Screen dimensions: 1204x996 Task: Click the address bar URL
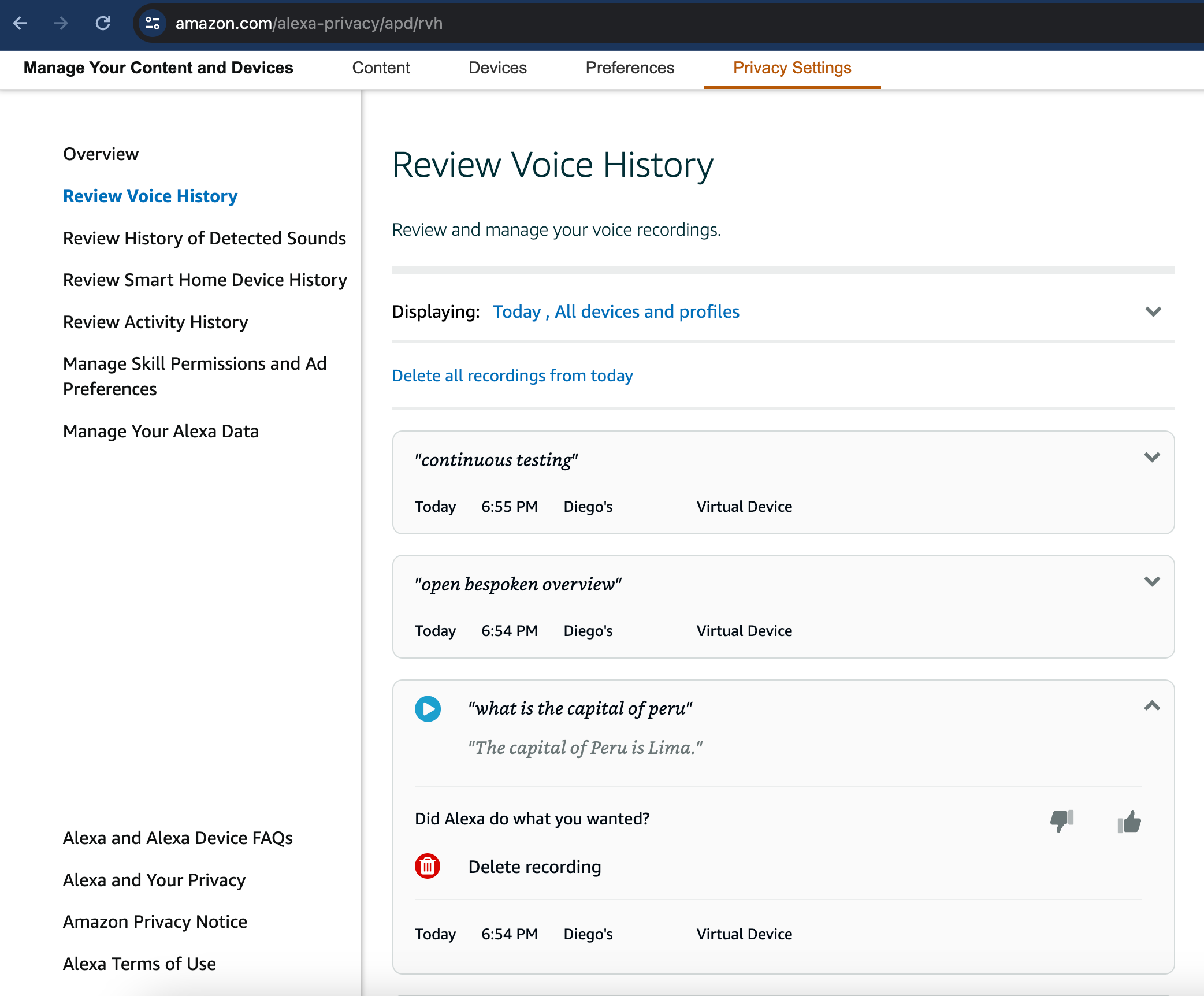pyautogui.click(x=309, y=23)
